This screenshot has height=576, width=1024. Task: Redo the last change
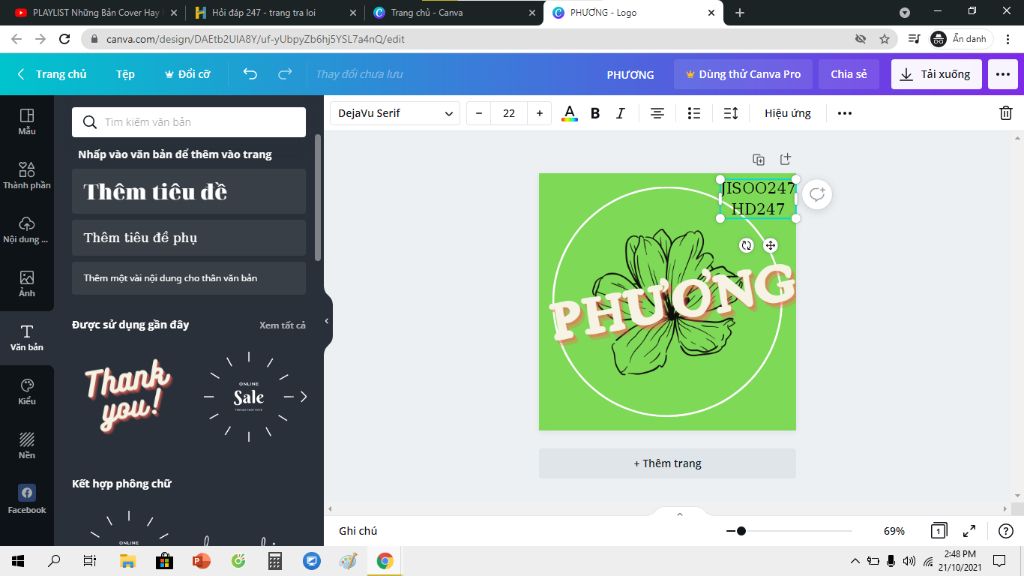(285, 74)
